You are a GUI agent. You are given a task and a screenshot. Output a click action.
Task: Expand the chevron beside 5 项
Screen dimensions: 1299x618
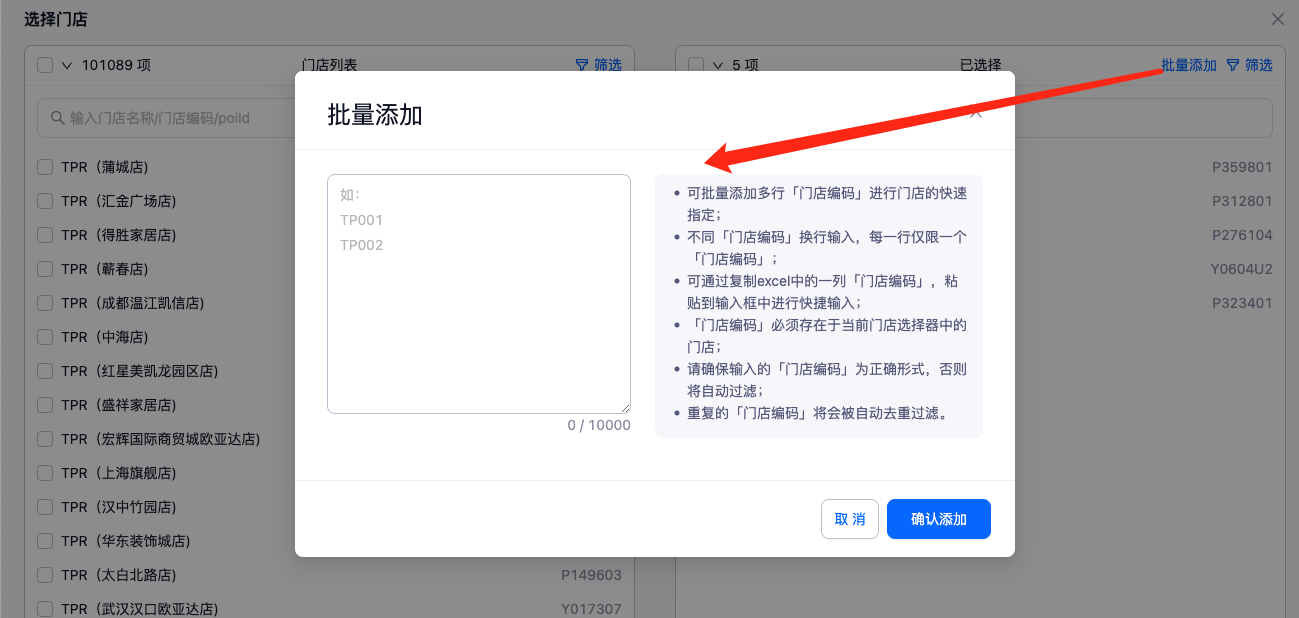[x=718, y=65]
